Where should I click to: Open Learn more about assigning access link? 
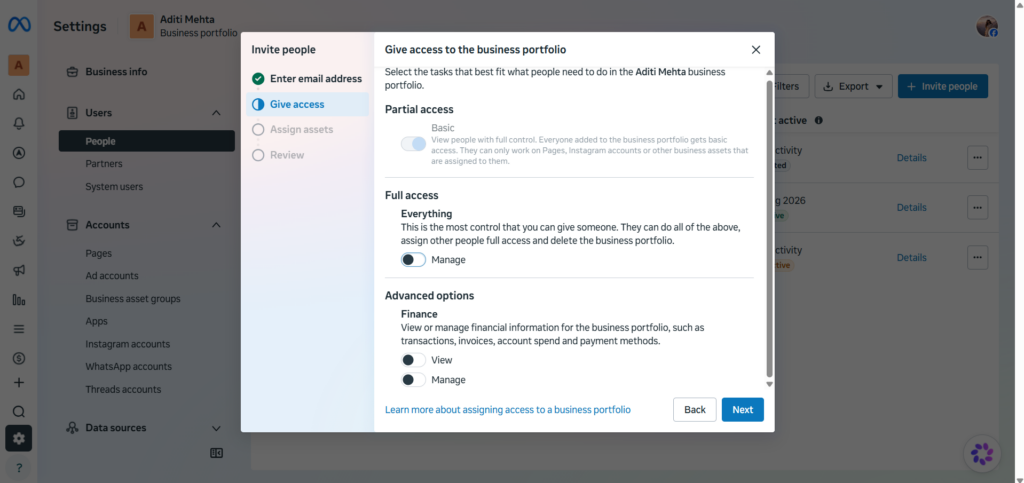point(507,410)
